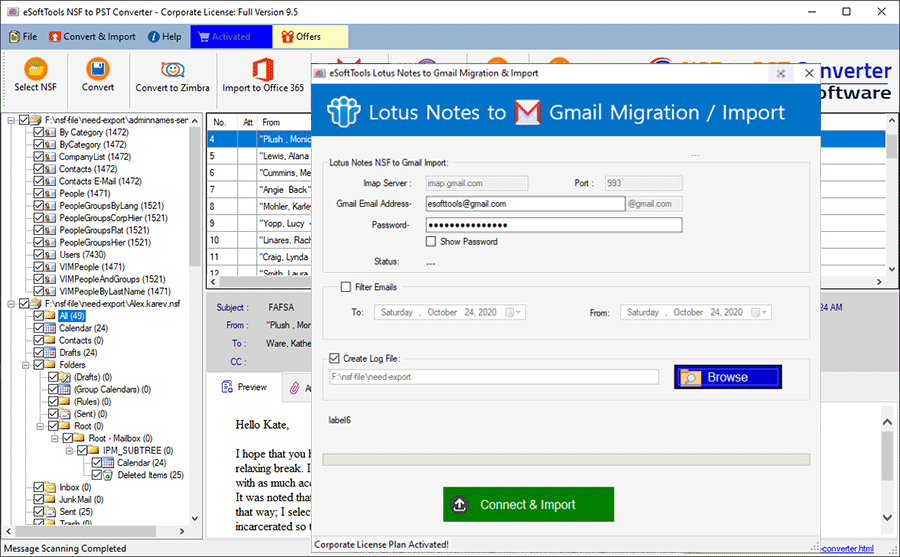Enable the Filter Emails checkbox
This screenshot has height=557, width=900.
(x=346, y=287)
